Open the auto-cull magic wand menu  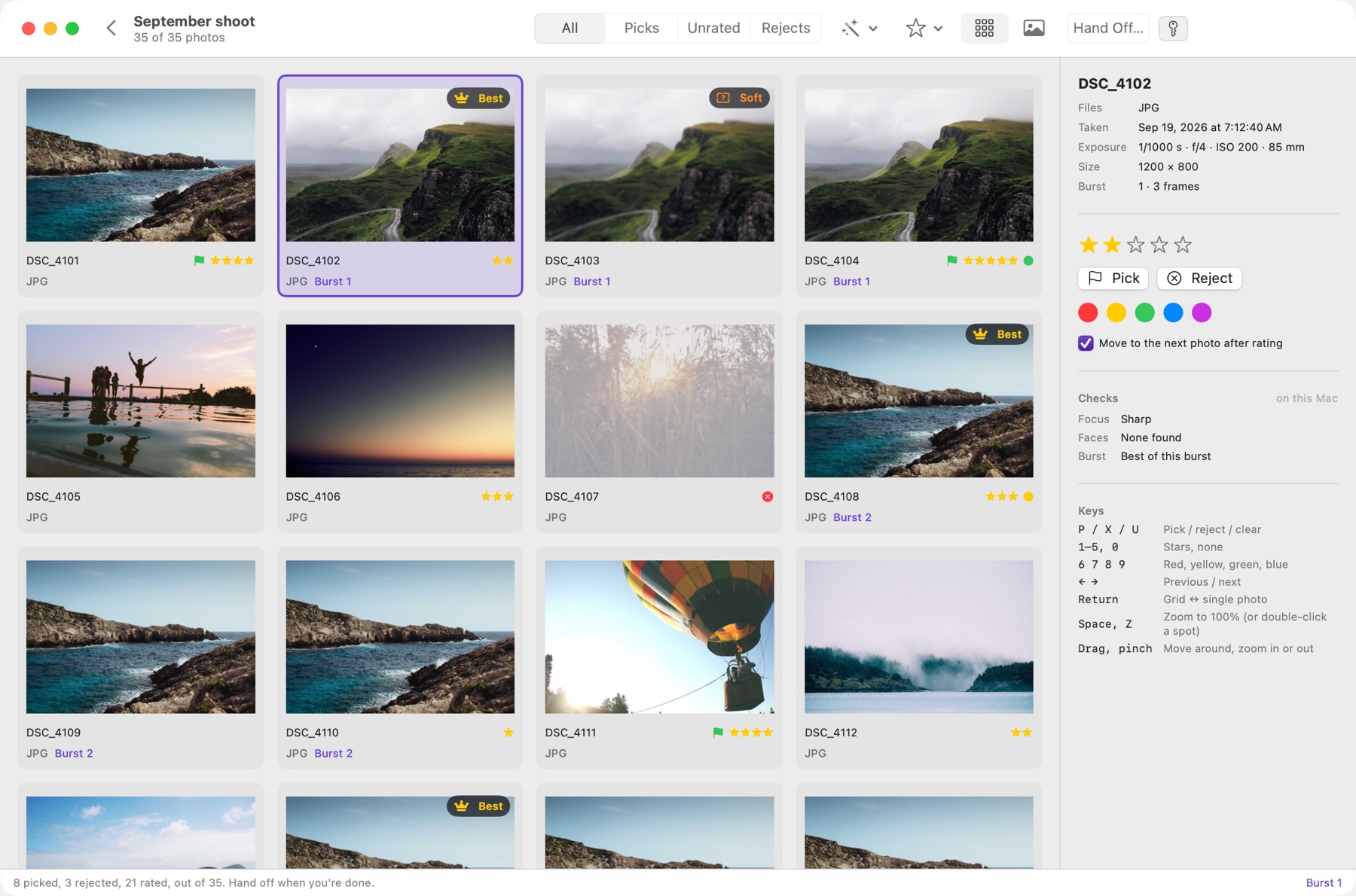pos(860,29)
